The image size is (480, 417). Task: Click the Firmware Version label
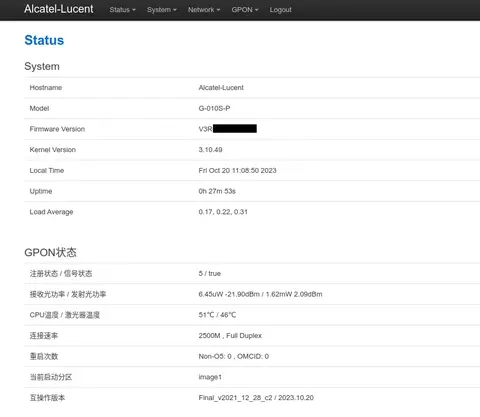tap(57, 129)
